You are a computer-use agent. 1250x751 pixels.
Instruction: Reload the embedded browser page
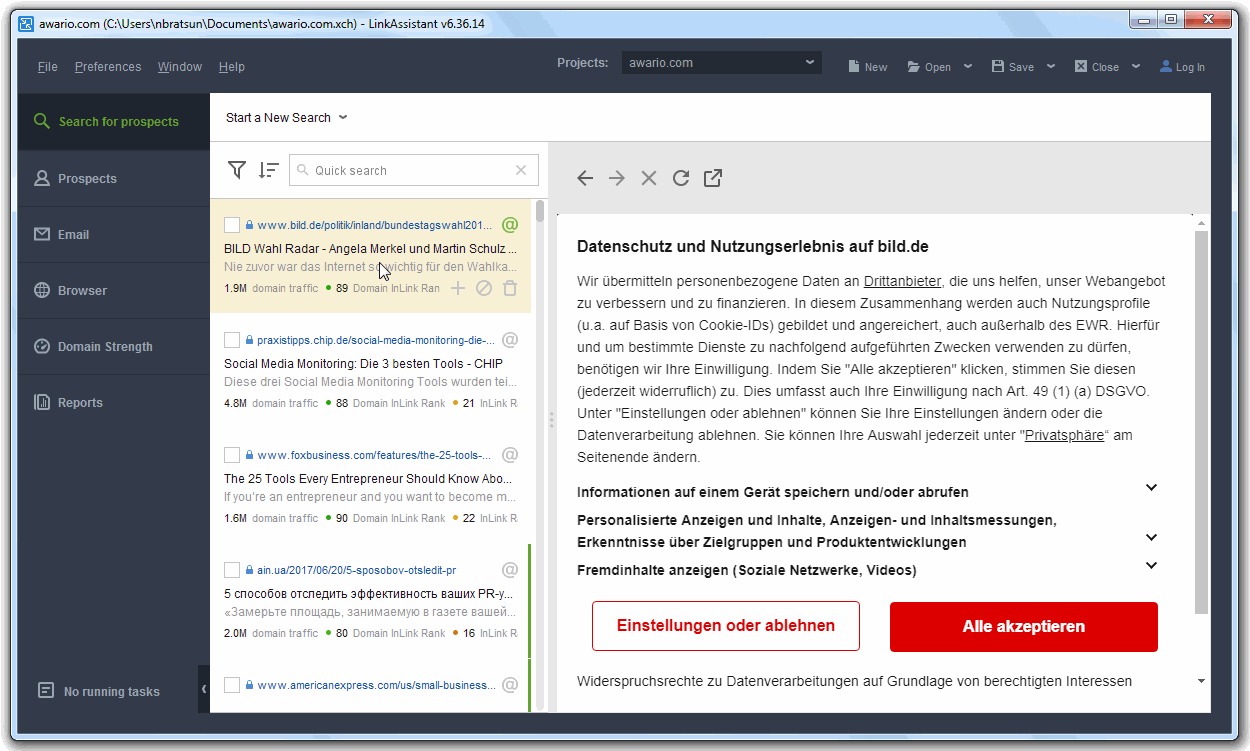click(x=681, y=178)
